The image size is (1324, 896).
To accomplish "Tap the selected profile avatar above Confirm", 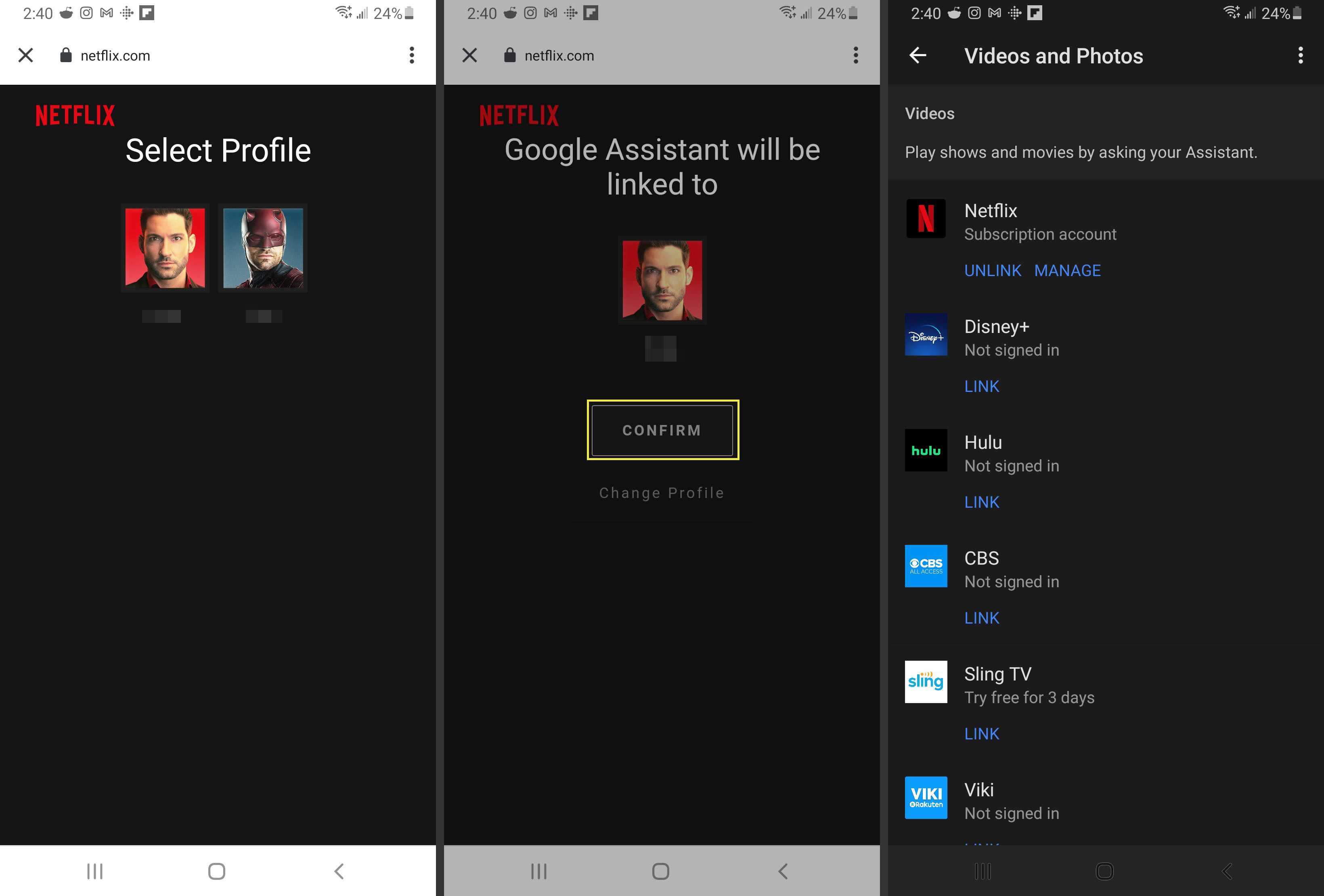I will click(662, 280).
